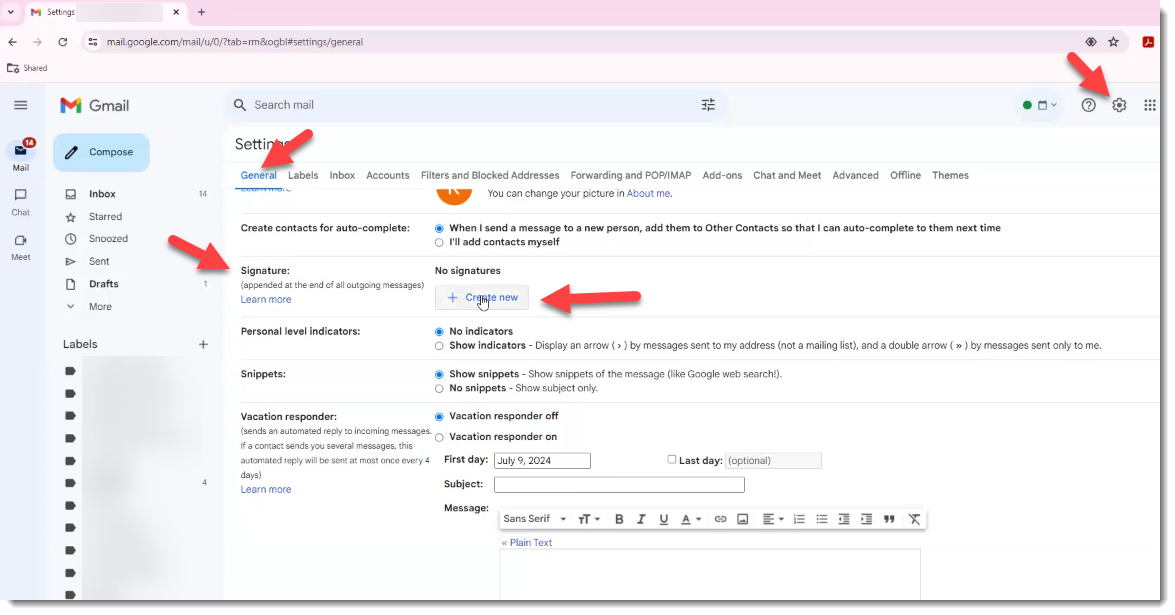This screenshot has height=615, width=1175.
Task: Toggle italic in the message toolbar
Action: click(x=641, y=519)
